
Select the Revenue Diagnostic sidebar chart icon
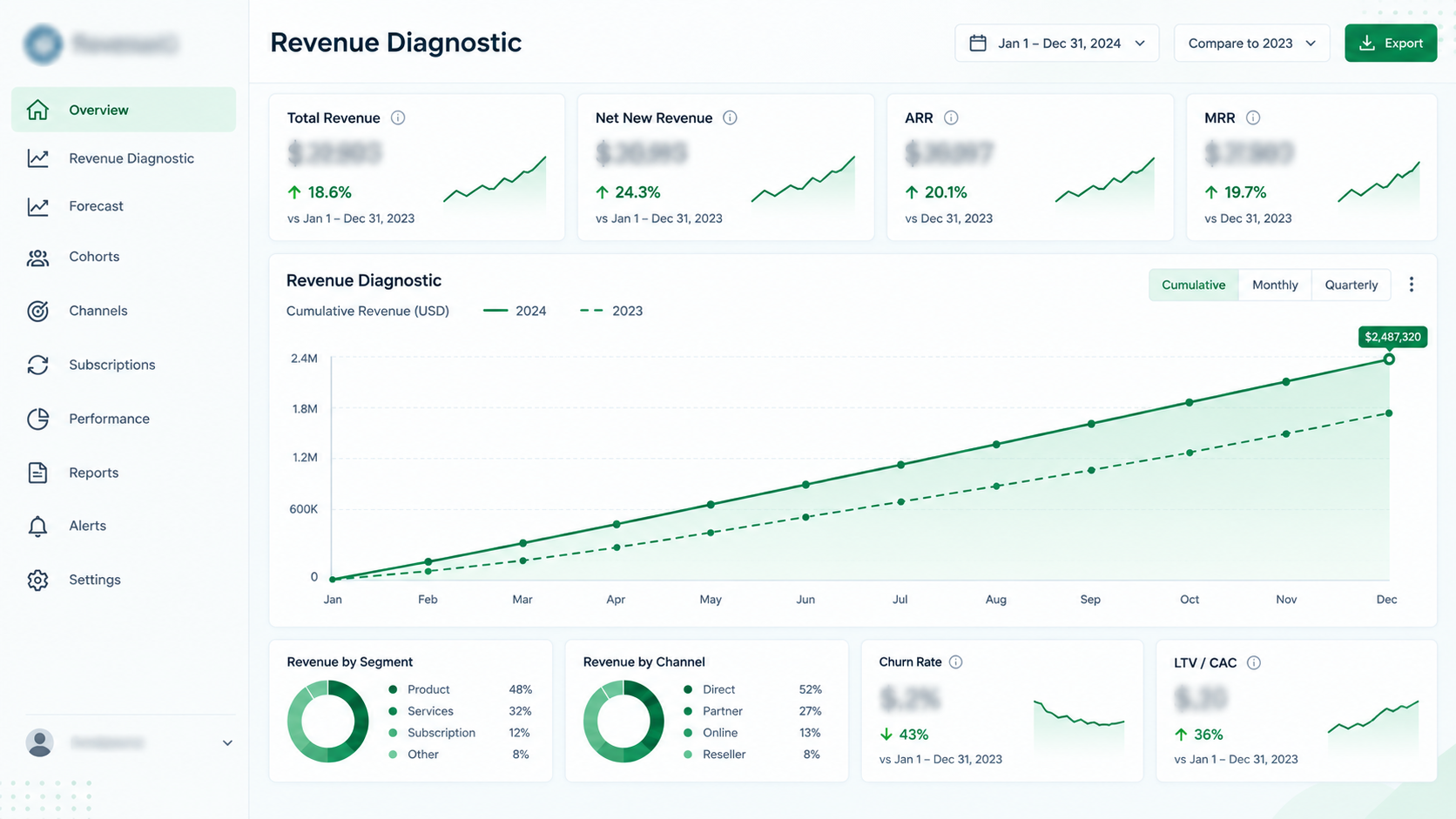[x=37, y=158]
